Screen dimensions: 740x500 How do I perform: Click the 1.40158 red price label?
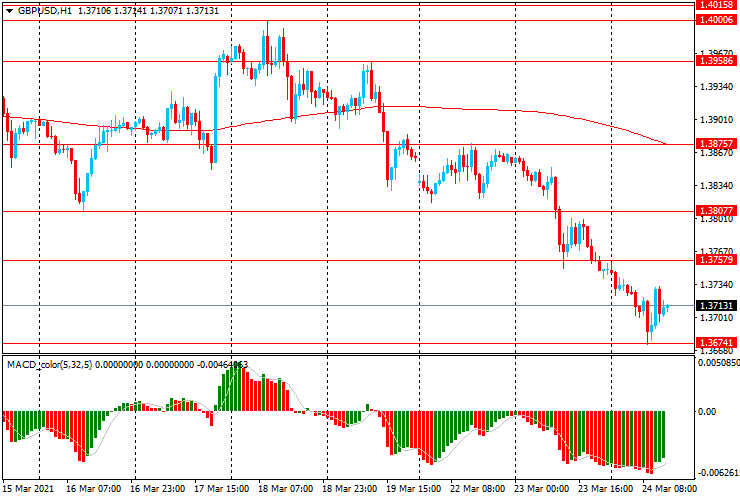tap(716, 5)
